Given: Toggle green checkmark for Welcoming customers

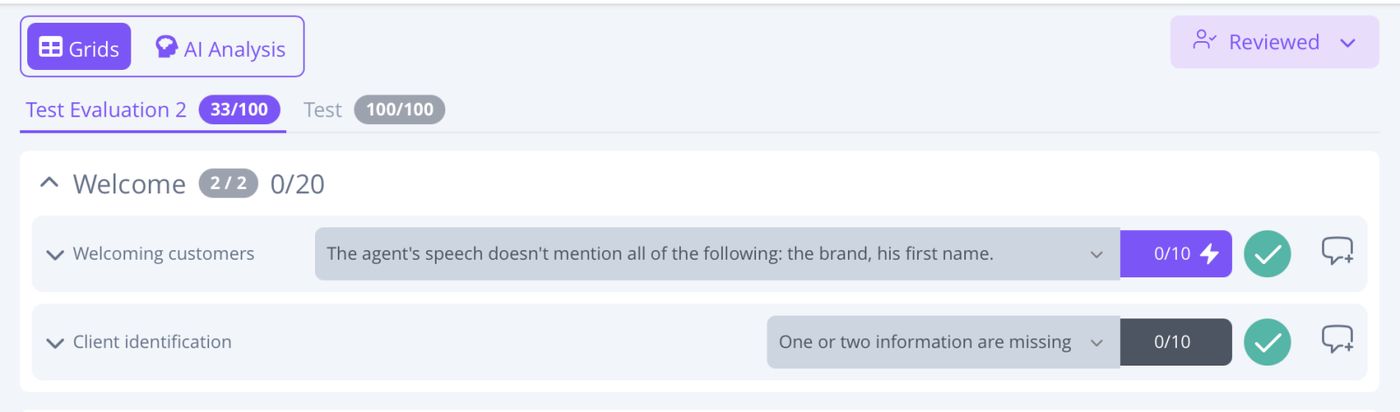Looking at the screenshot, I should pos(1267,254).
